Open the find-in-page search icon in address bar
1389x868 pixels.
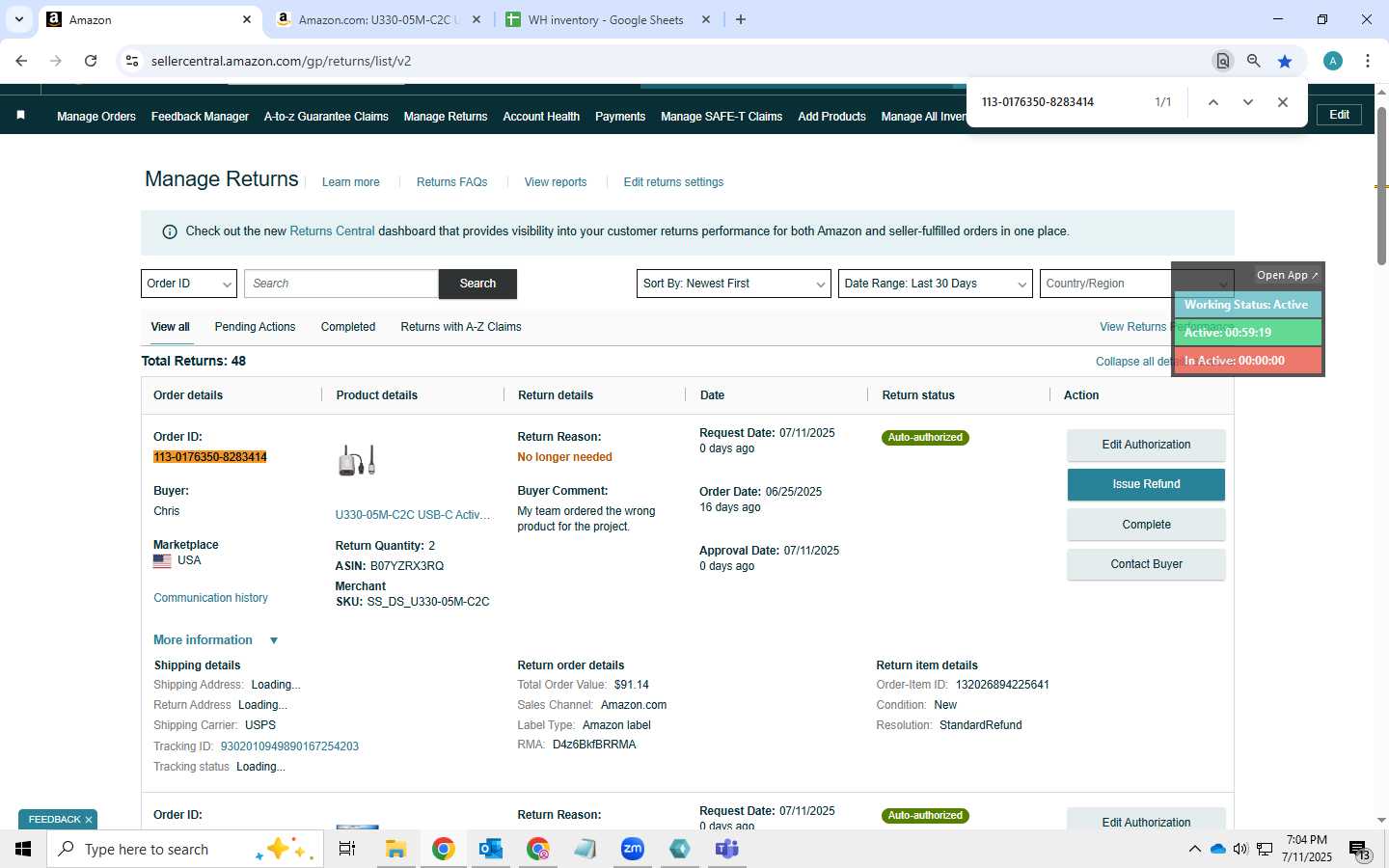1222,61
